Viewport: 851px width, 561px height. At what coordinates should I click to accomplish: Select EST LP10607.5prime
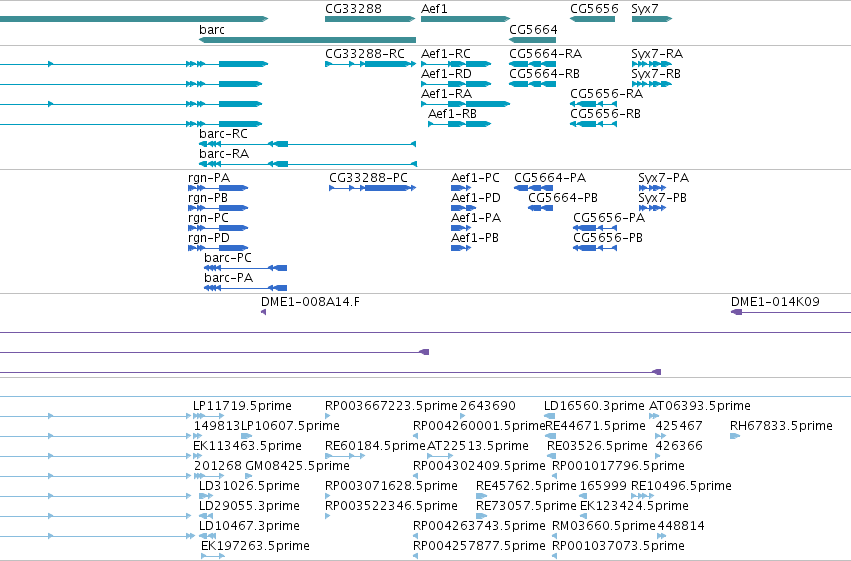(247, 437)
